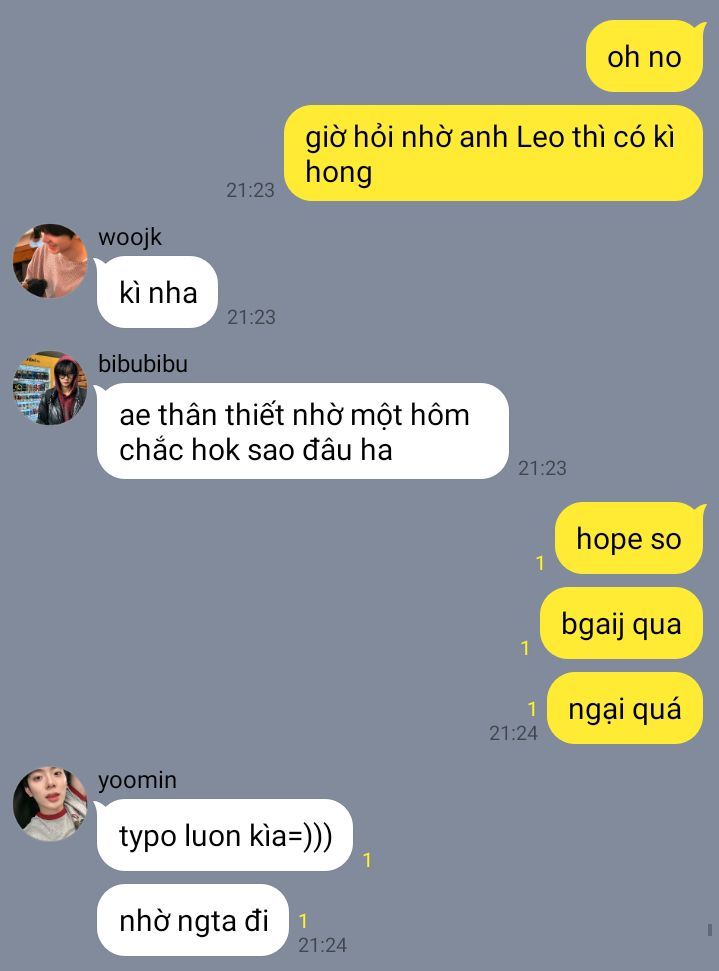Tap the username yoomin
This screenshot has width=719, height=971.
pyautogui.click(x=137, y=780)
